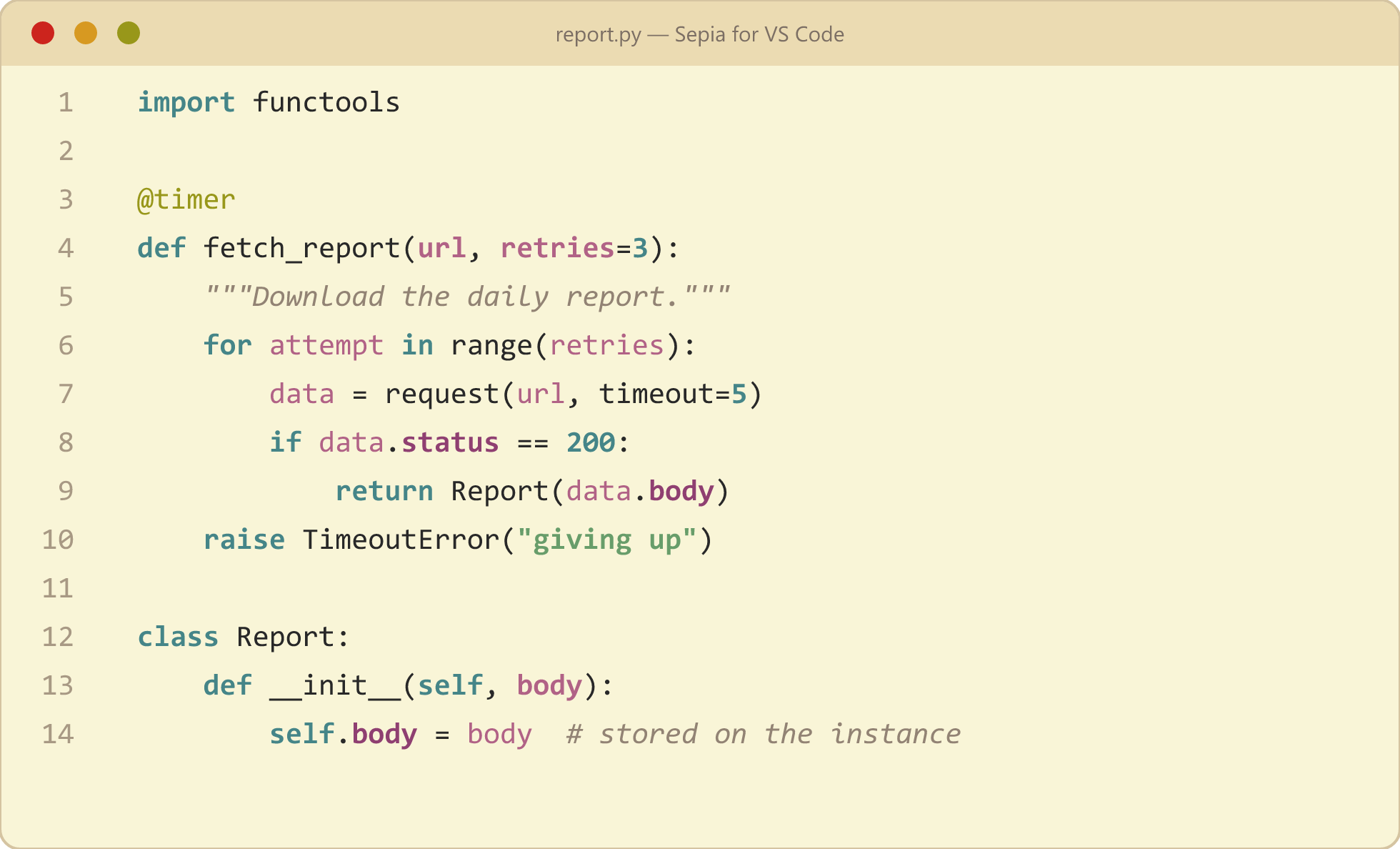The image size is (1400, 849).
Task: Click the docstring 'Download the daily report.'
Action: click(467, 297)
